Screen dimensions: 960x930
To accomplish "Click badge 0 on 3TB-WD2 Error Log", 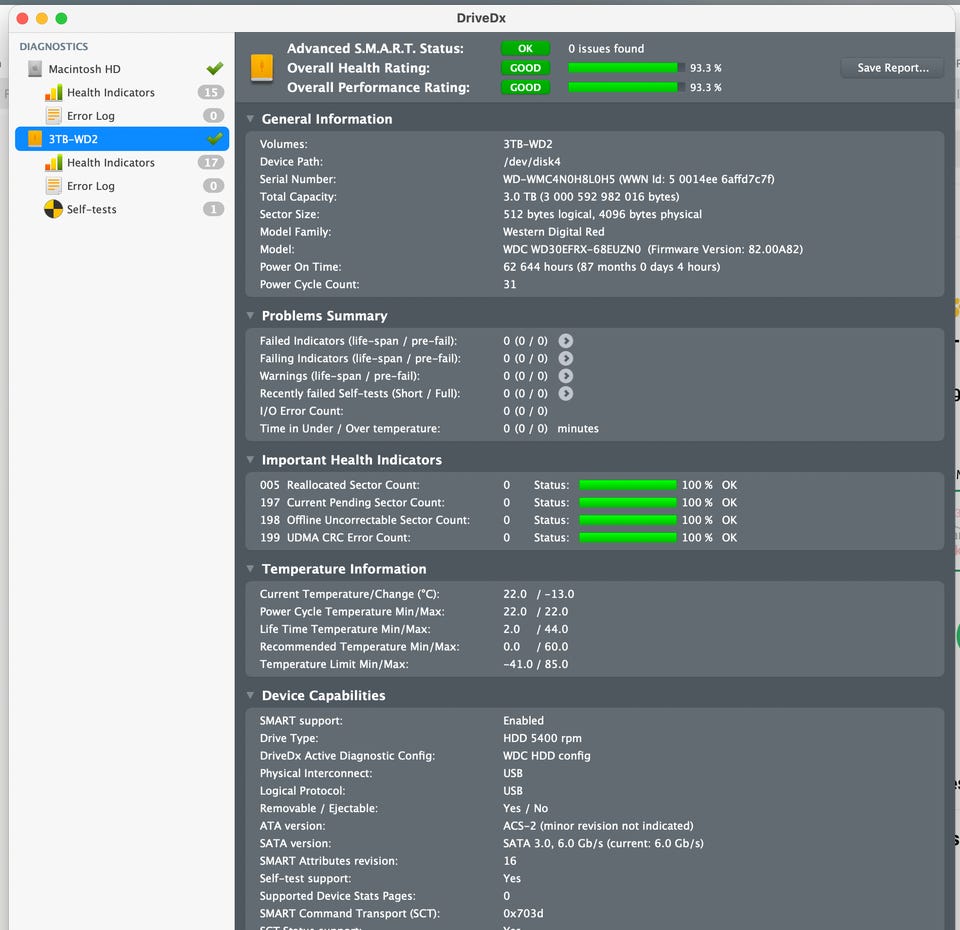I will [213, 186].
